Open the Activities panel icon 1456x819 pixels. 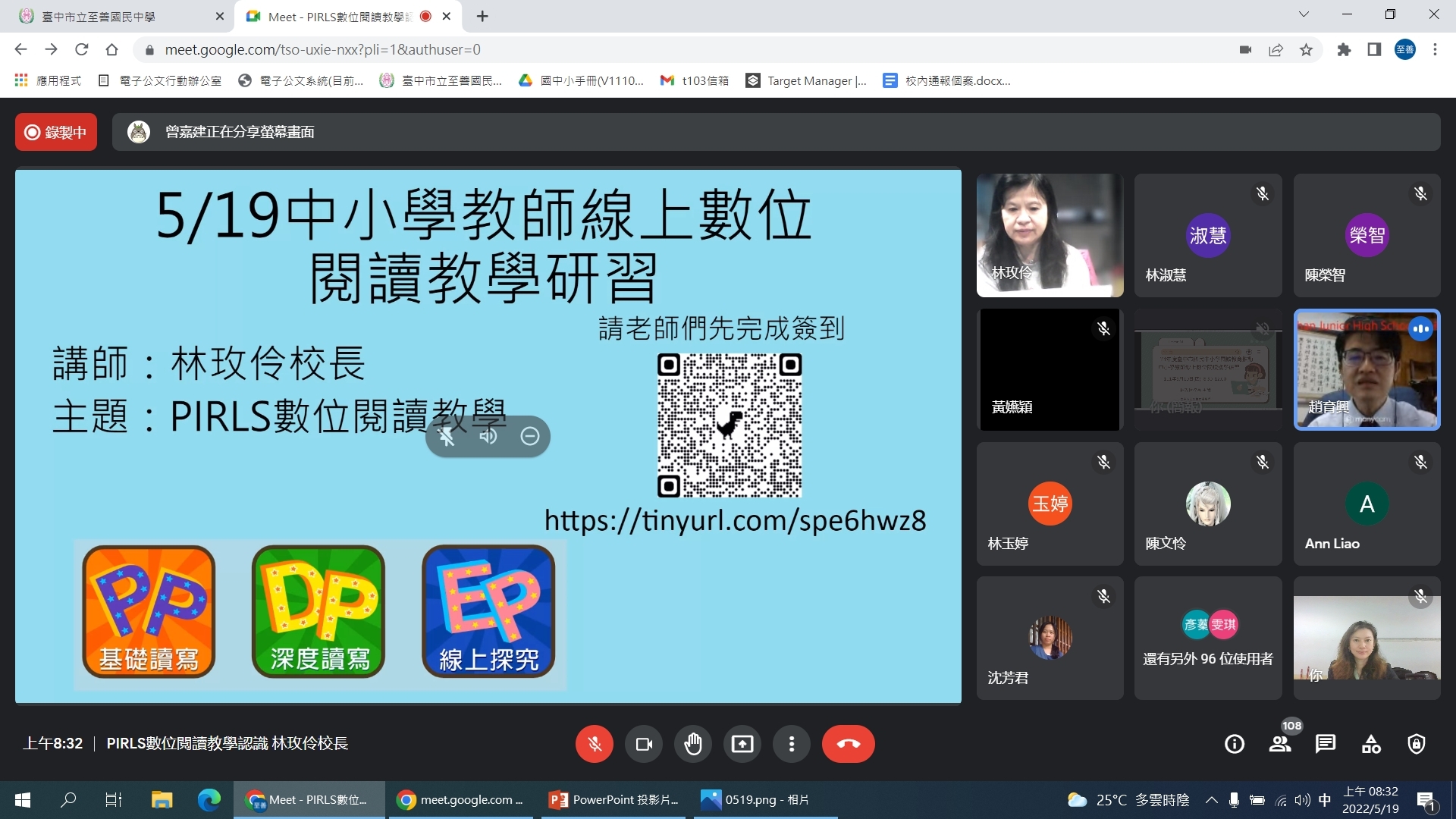tap(1371, 744)
